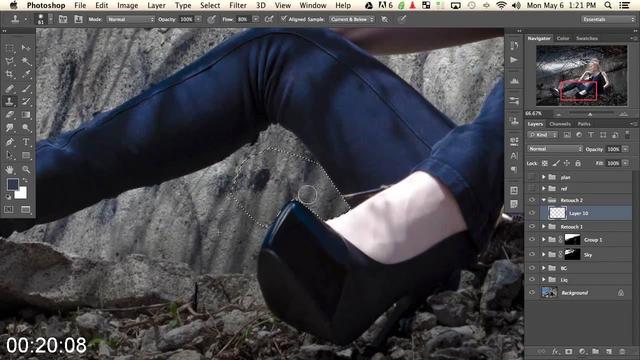Open the Select menu
The width and height of the screenshot is (640, 360).
click(x=210, y=5)
